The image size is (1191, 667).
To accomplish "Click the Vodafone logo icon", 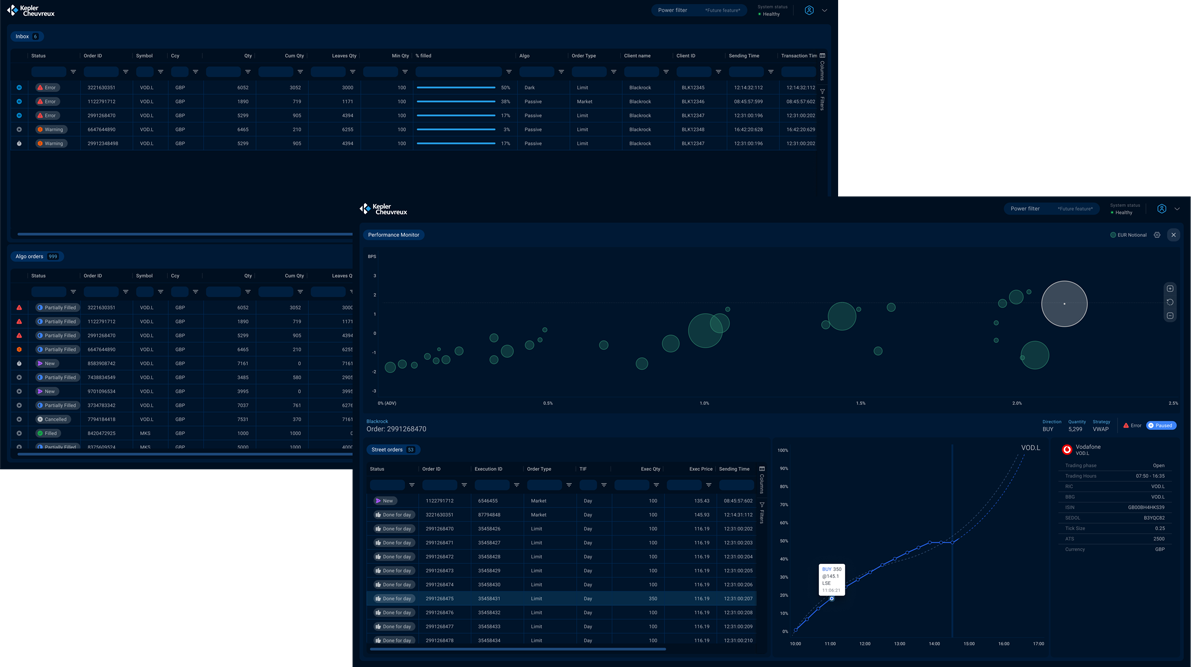I will (1067, 450).
